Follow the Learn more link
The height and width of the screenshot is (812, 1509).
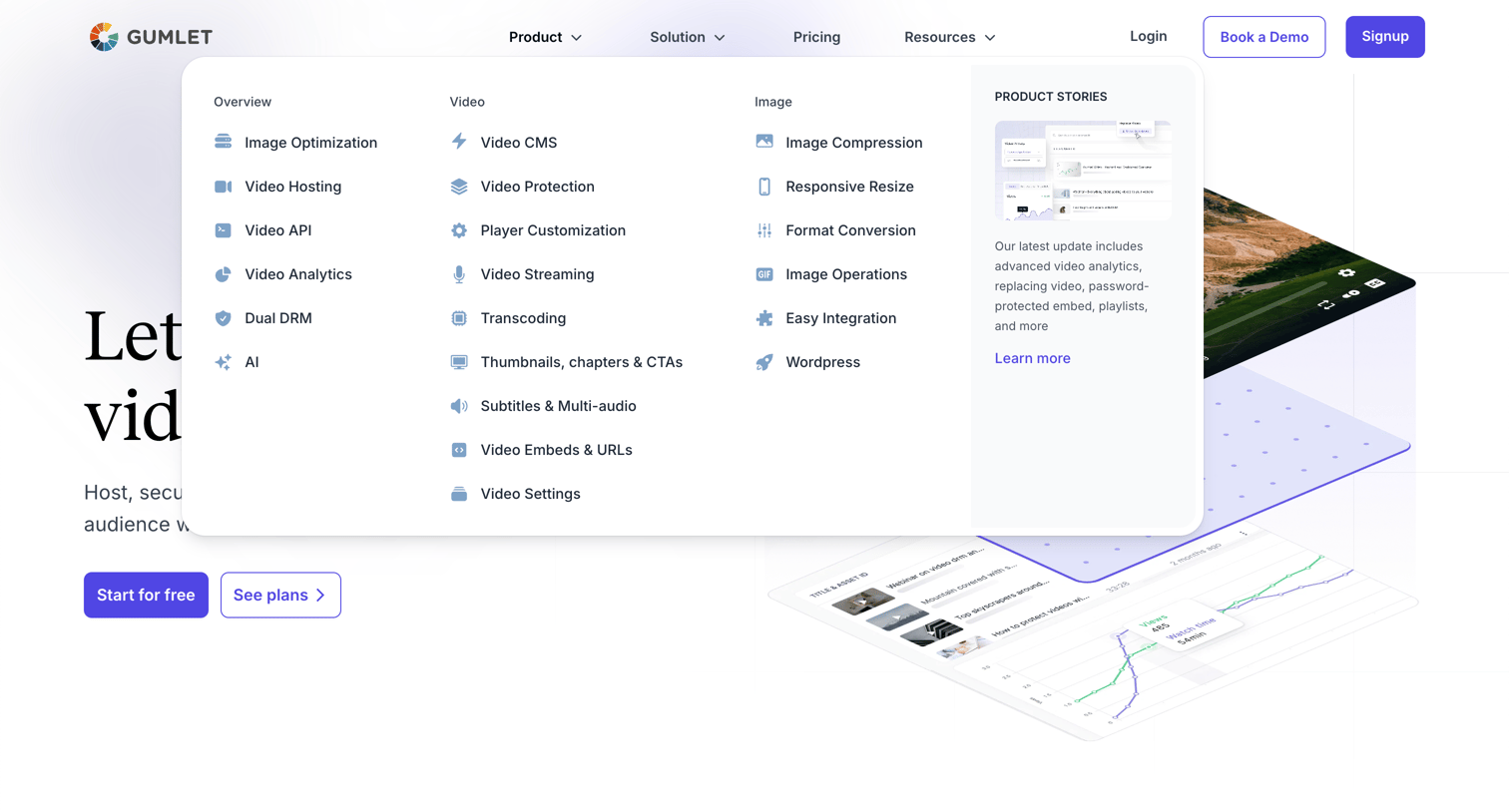(1032, 358)
